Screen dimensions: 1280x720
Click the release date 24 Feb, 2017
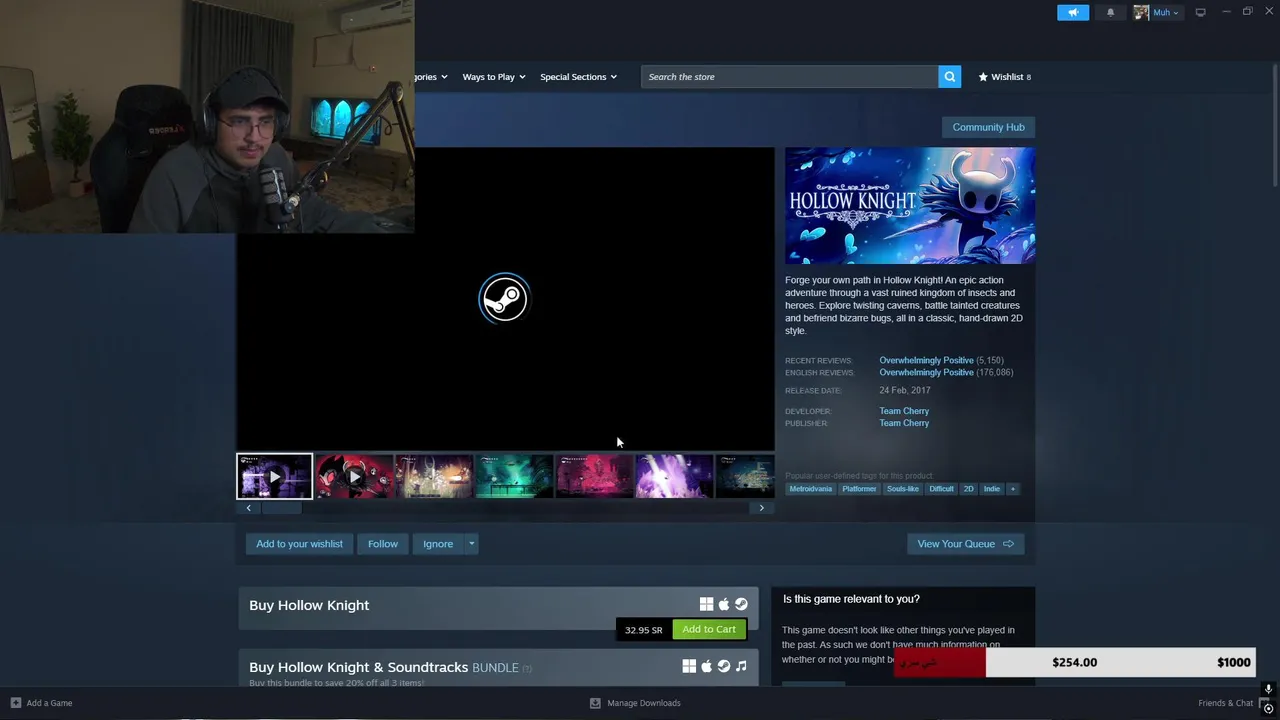[x=905, y=391]
